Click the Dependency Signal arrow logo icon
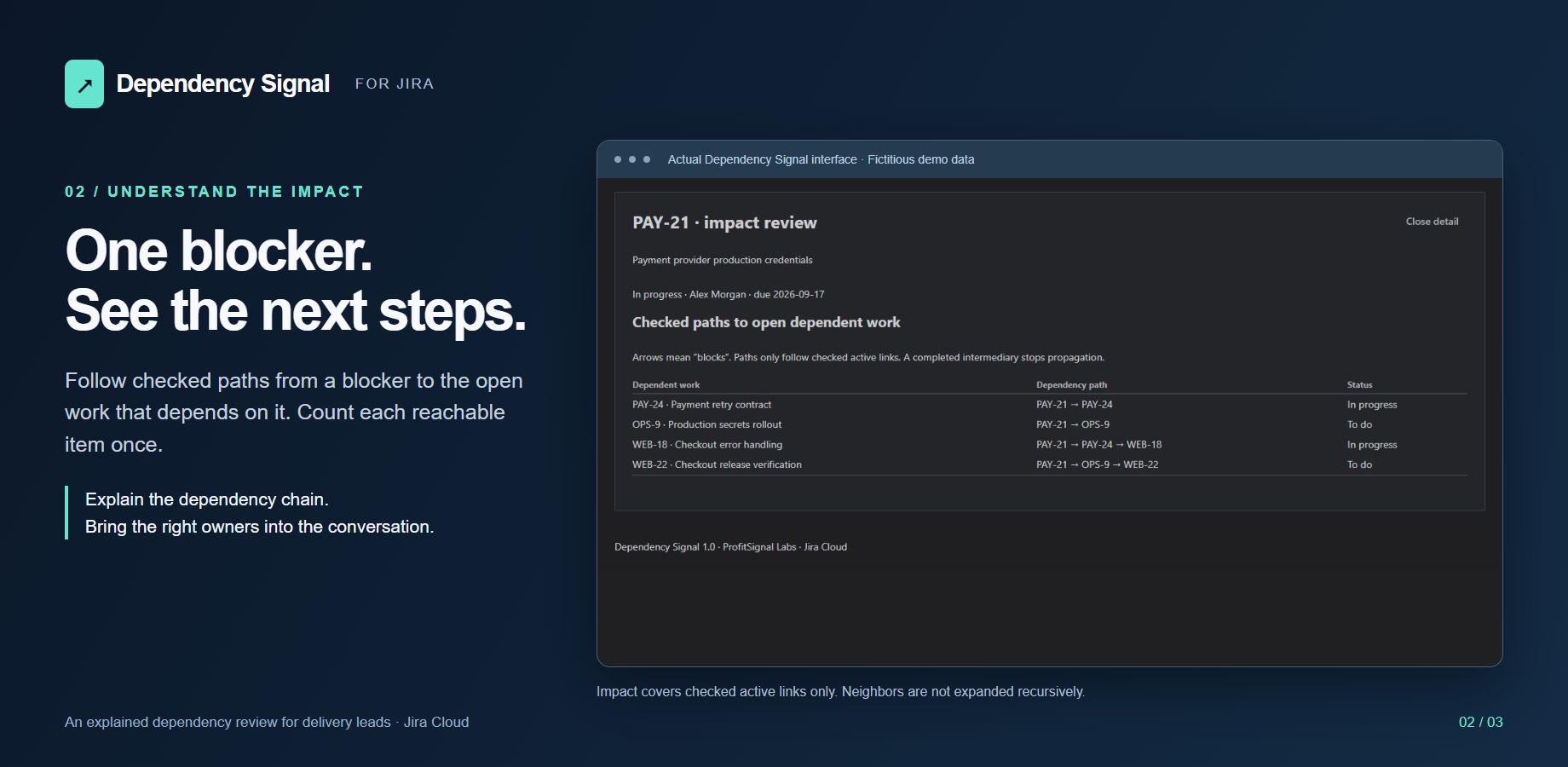Image resolution: width=1568 pixels, height=767 pixels. tap(84, 84)
